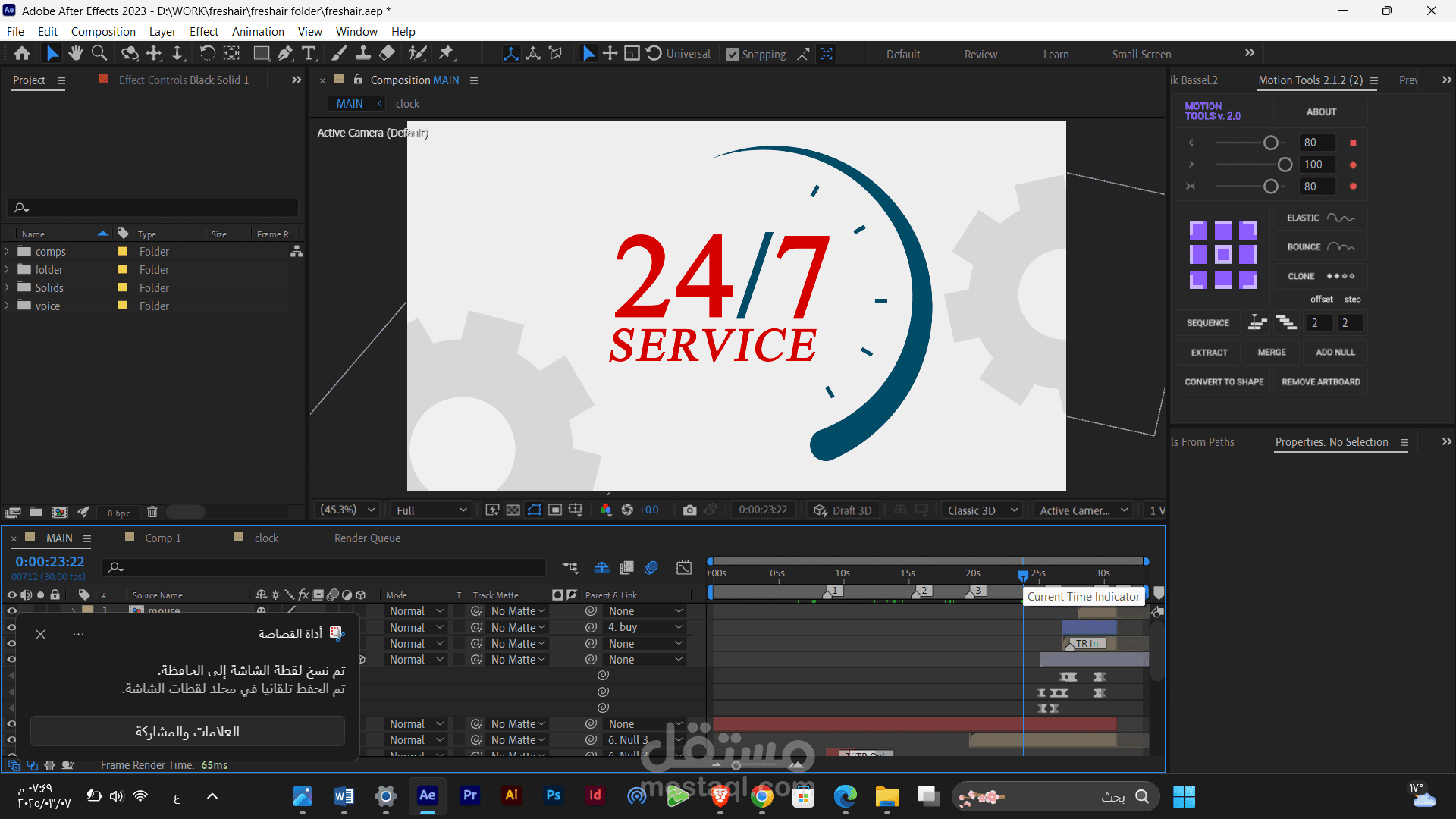The height and width of the screenshot is (819, 1456).
Task: Expand the comps folder in Project
Action: 8,251
